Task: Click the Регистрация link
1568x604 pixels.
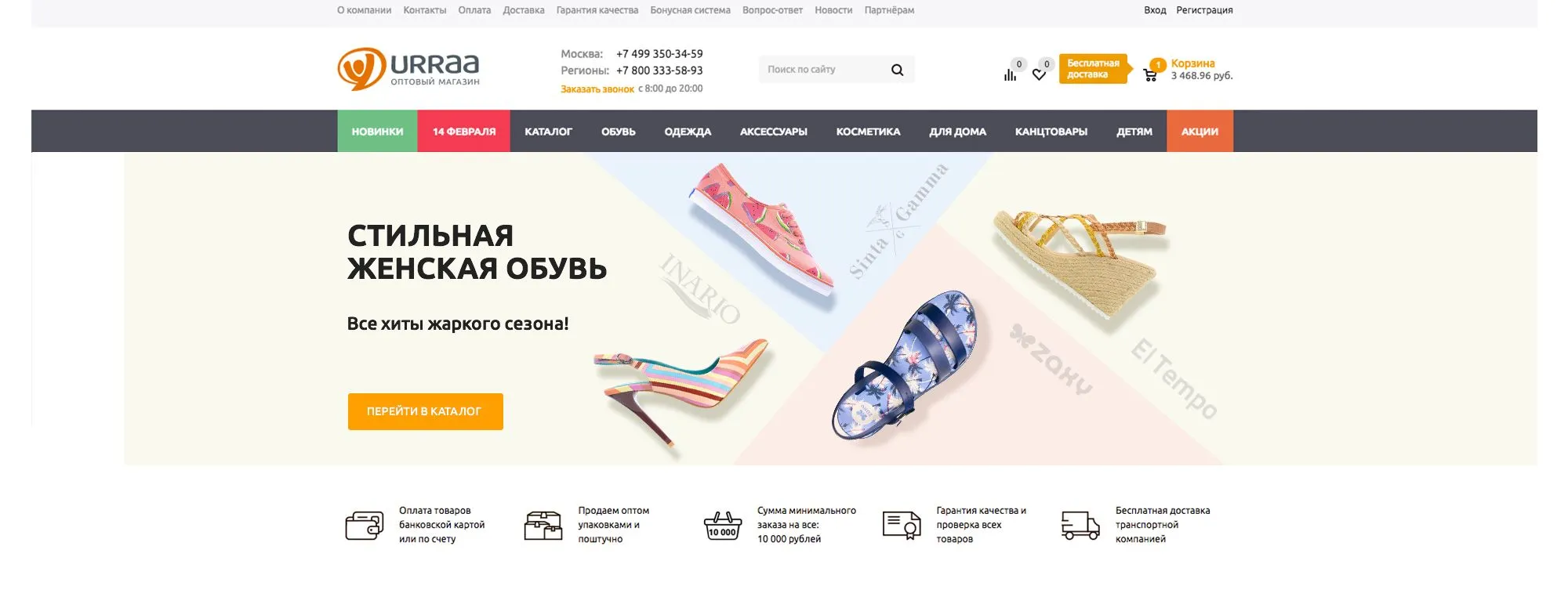Action: 1204,10
